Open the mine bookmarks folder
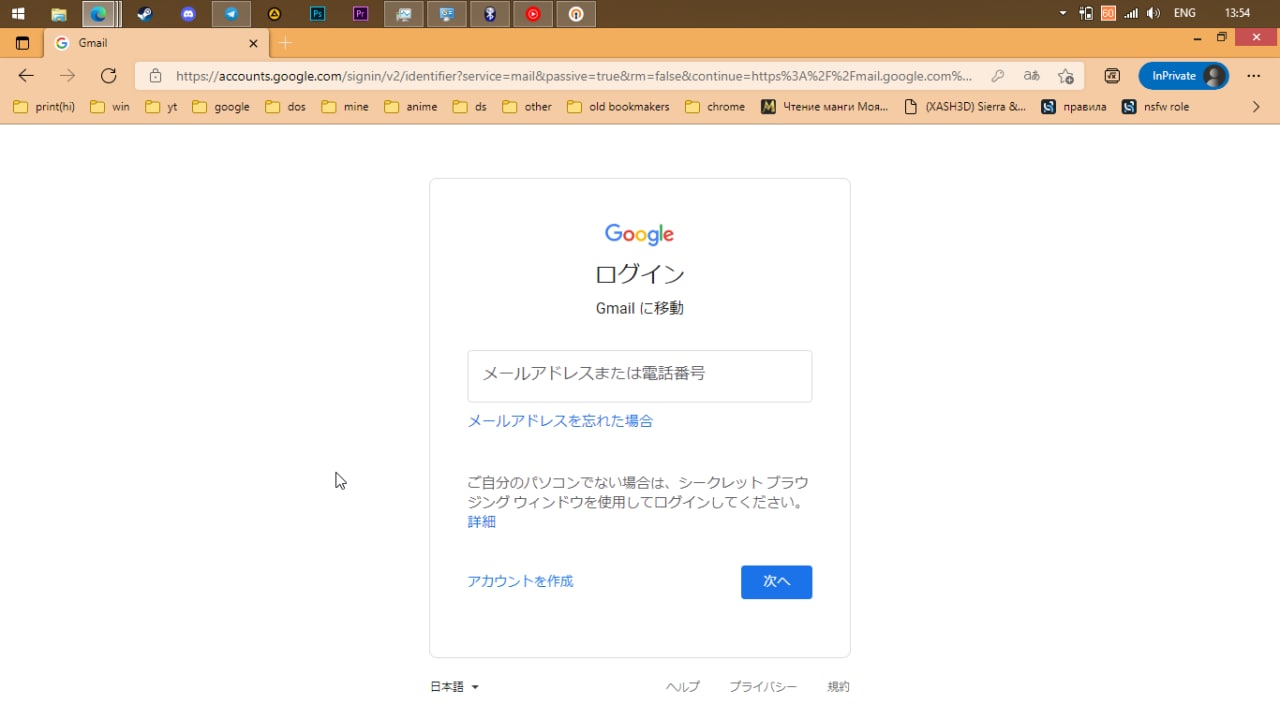 tap(345, 107)
